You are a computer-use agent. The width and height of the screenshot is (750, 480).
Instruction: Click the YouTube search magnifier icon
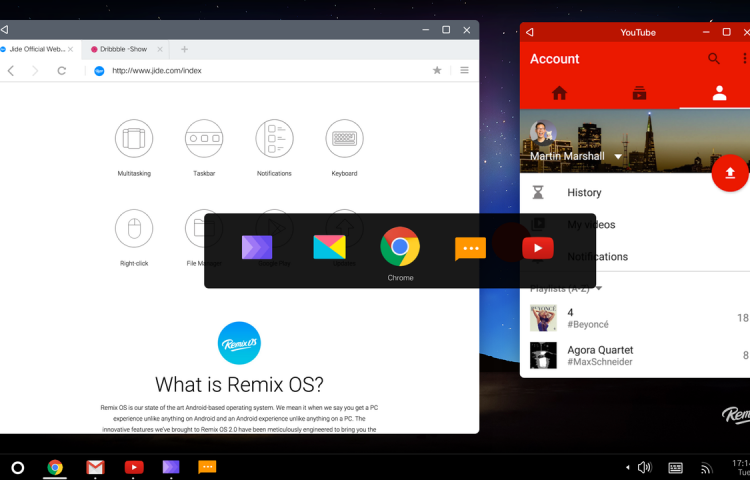coord(714,59)
